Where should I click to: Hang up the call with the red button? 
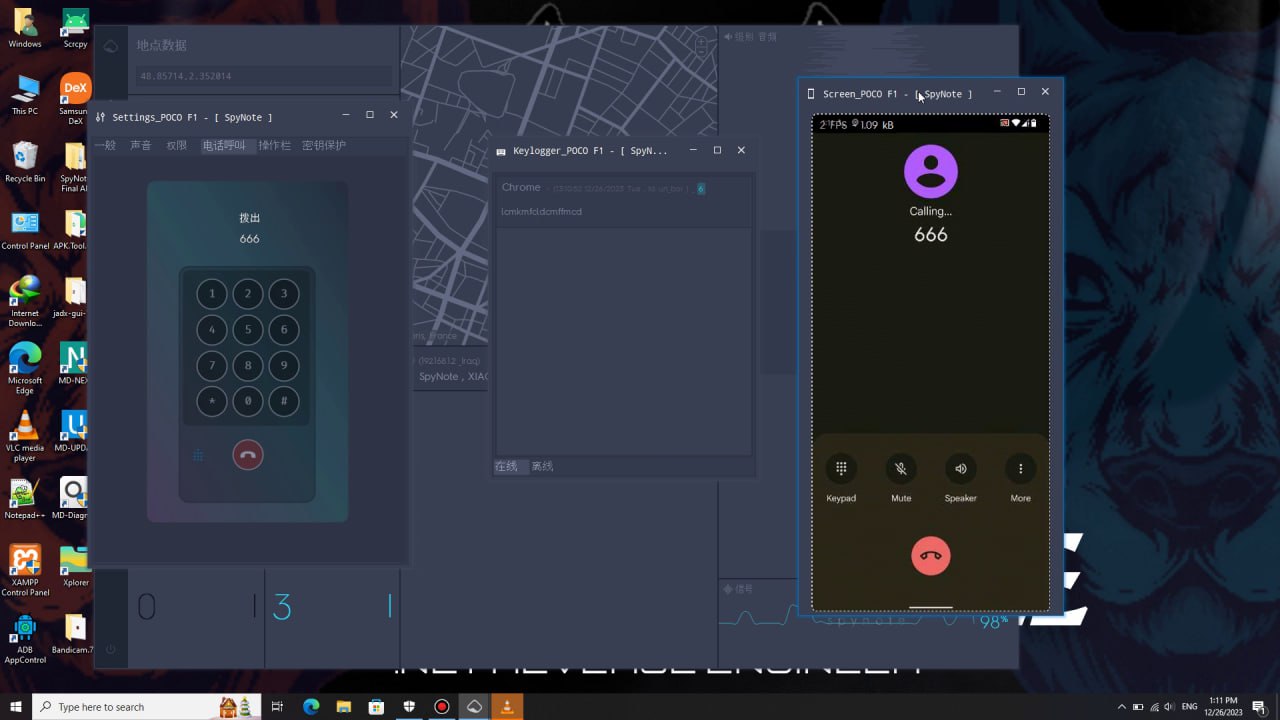tap(931, 556)
